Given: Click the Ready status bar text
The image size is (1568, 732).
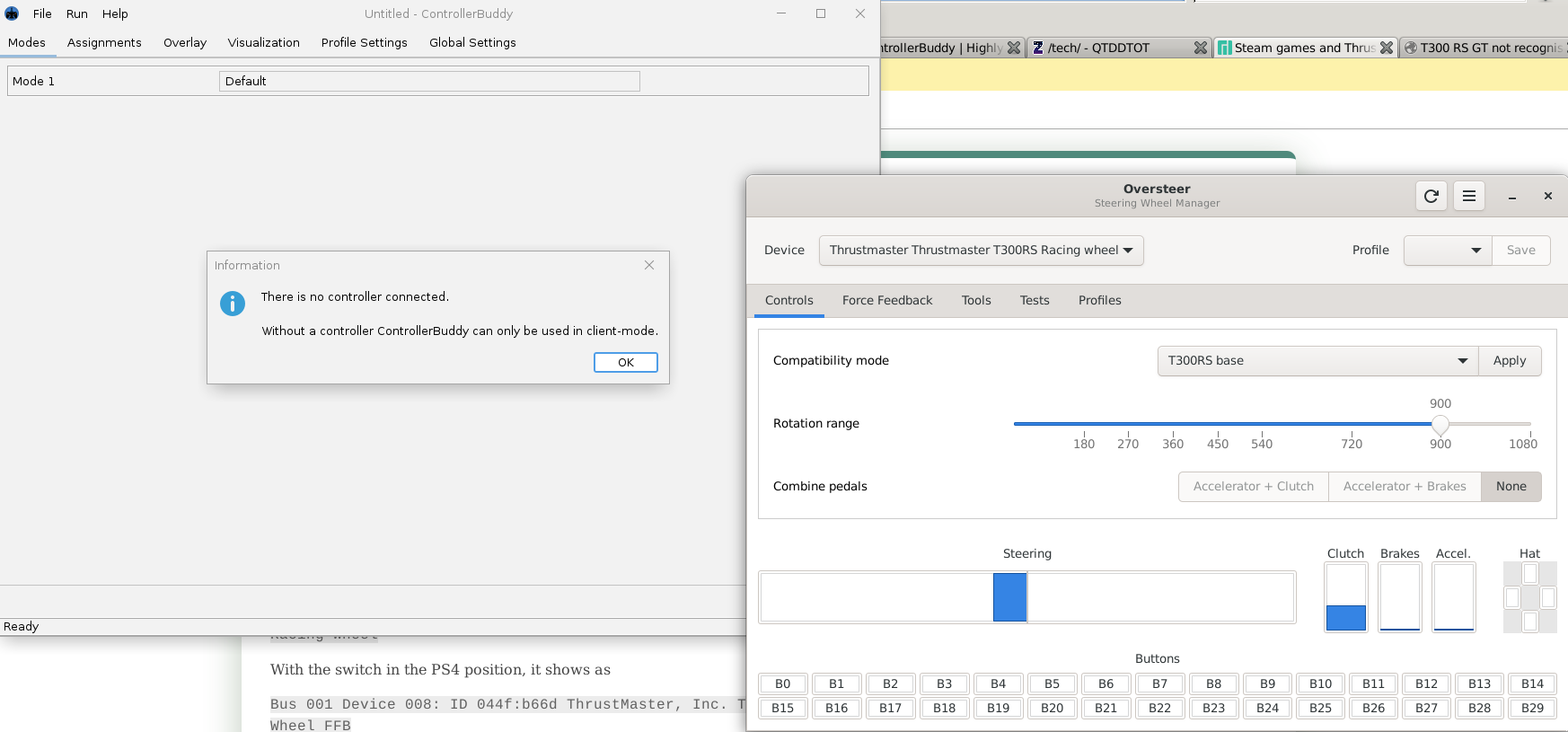Looking at the screenshot, I should 22,626.
